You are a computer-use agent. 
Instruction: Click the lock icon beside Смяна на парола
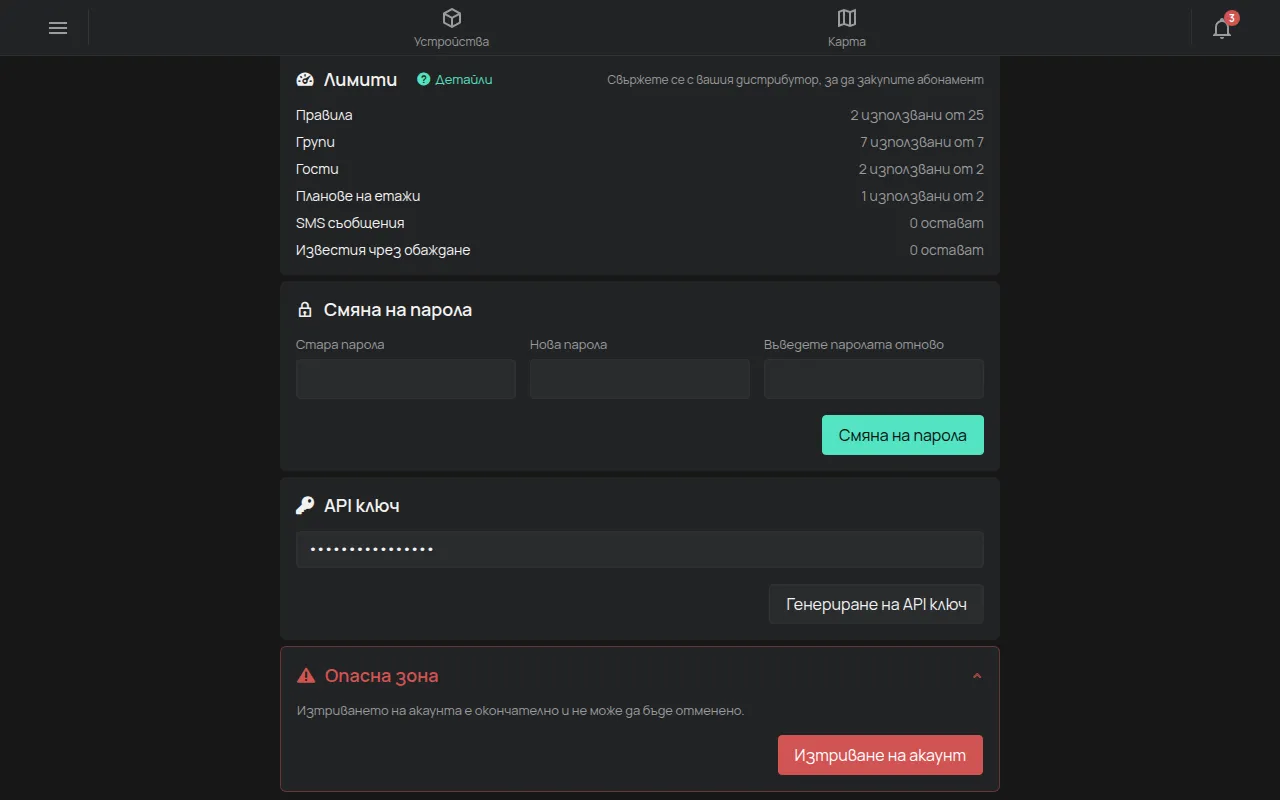306,310
